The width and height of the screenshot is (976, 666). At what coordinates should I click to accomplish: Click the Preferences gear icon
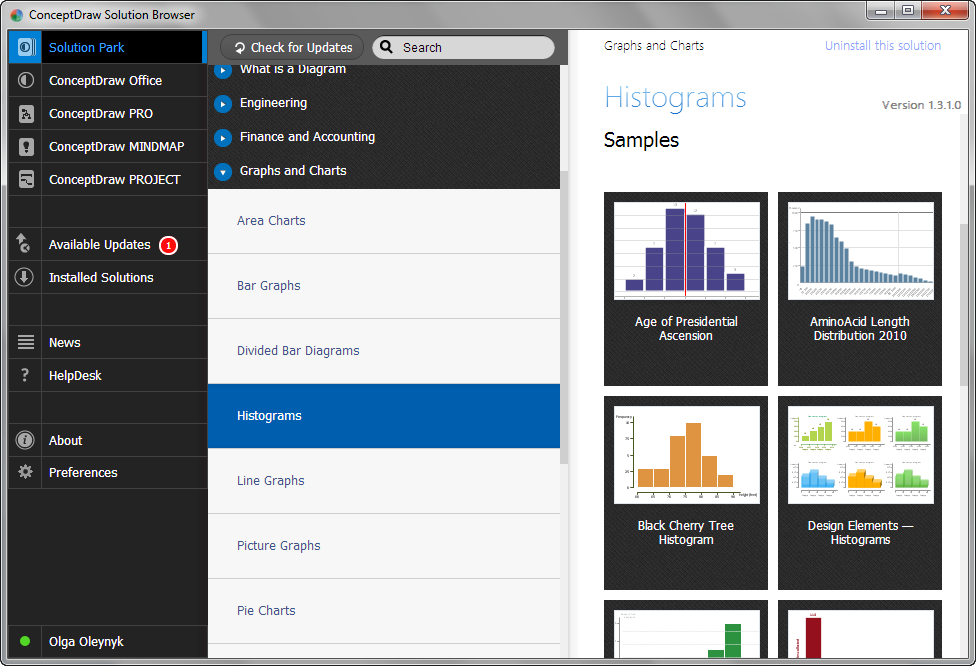25,472
